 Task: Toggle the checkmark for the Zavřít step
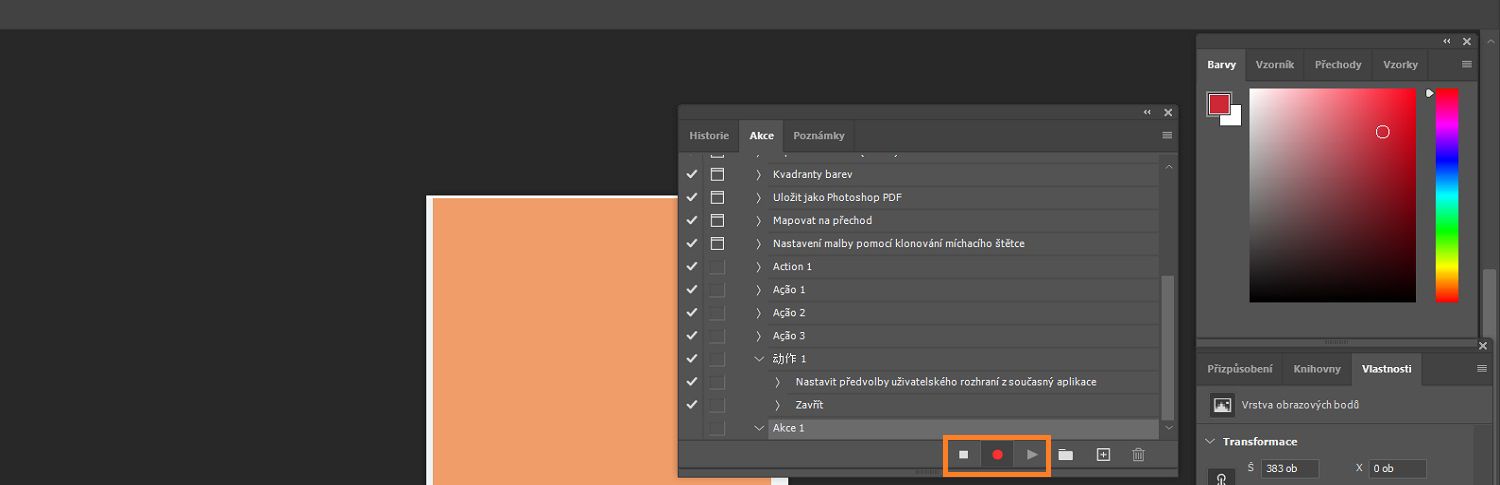(x=692, y=405)
